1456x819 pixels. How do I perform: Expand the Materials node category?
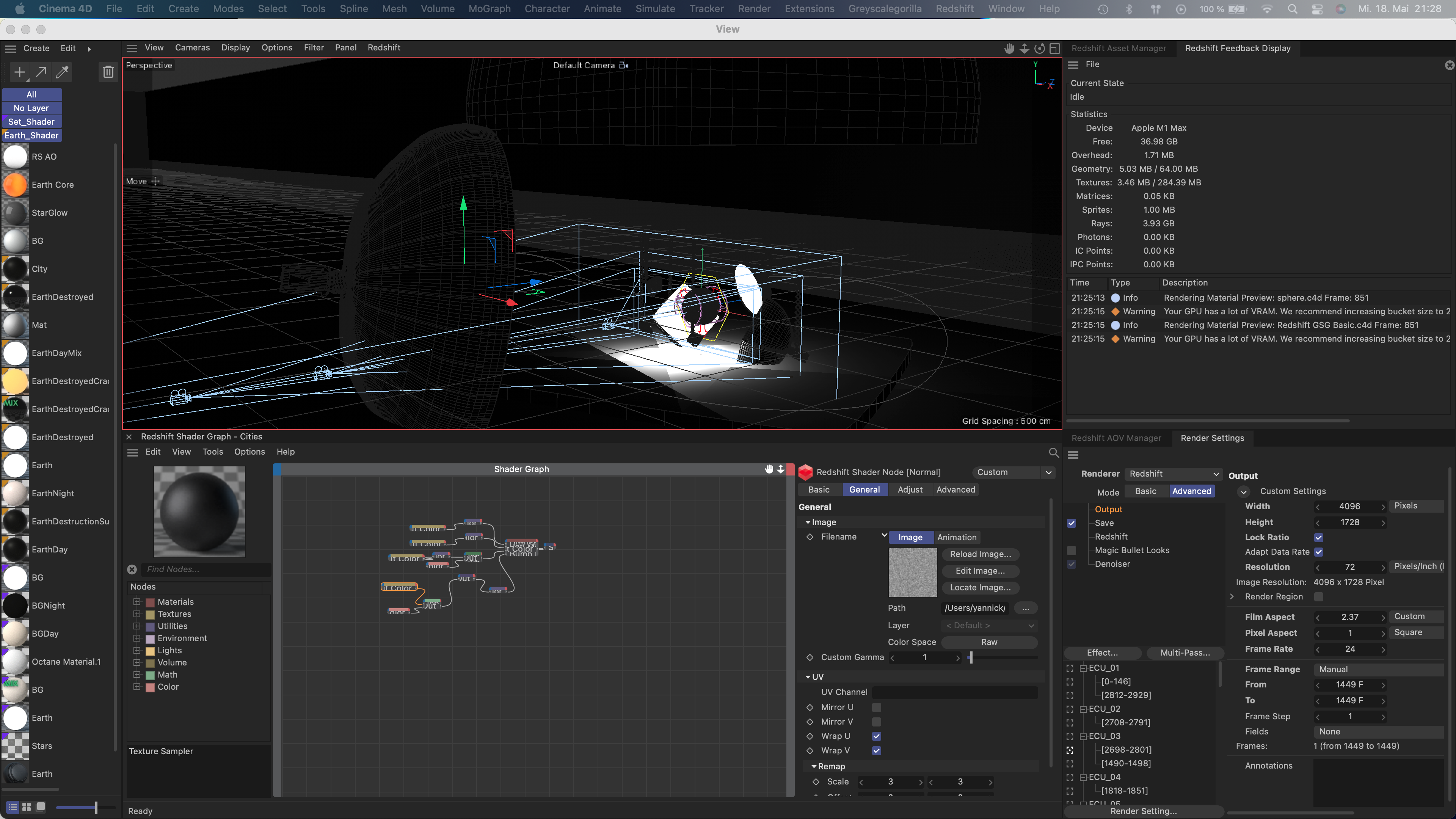coord(137,602)
